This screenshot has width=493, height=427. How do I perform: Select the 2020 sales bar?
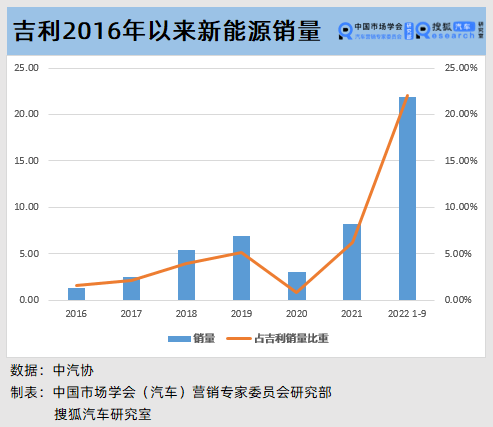tap(297, 286)
